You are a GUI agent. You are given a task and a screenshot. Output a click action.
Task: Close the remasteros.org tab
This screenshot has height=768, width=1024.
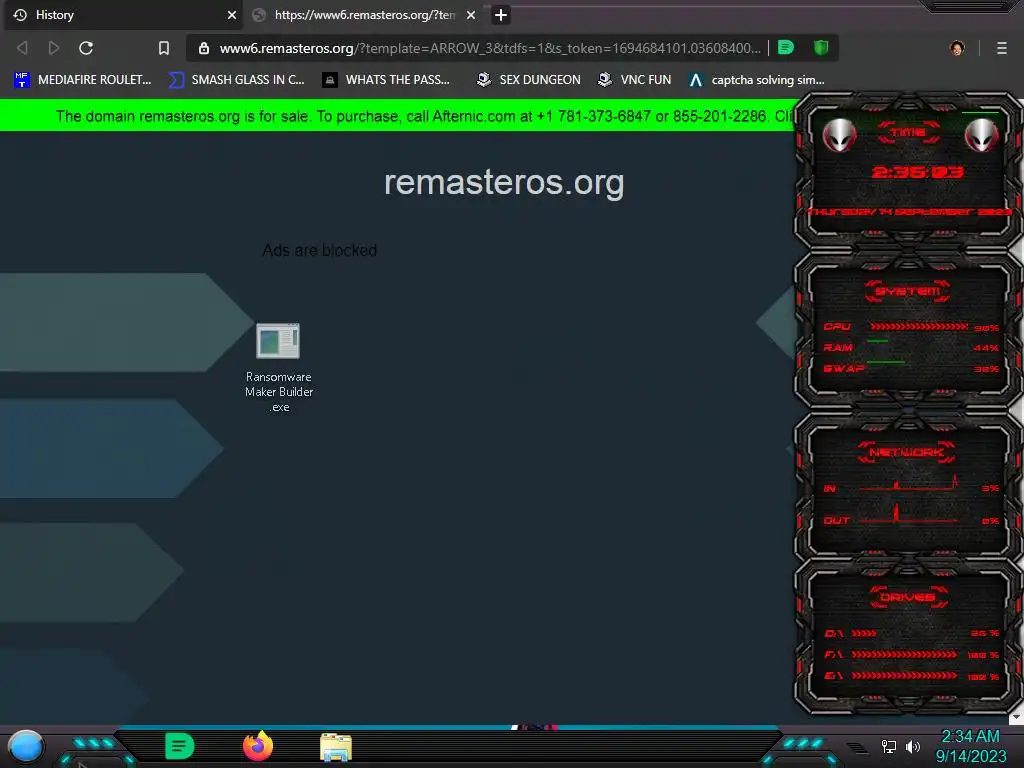[x=470, y=15]
